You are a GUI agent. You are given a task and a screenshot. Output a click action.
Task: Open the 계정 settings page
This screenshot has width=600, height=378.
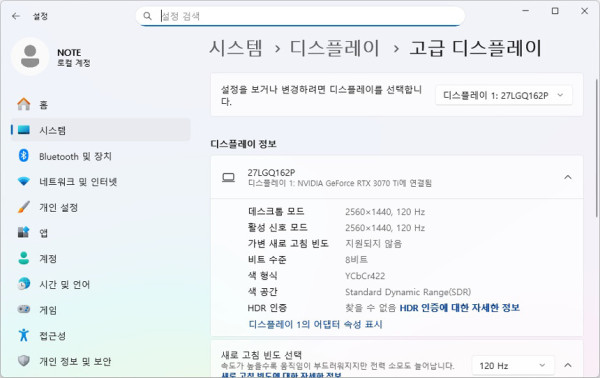tap(101, 259)
